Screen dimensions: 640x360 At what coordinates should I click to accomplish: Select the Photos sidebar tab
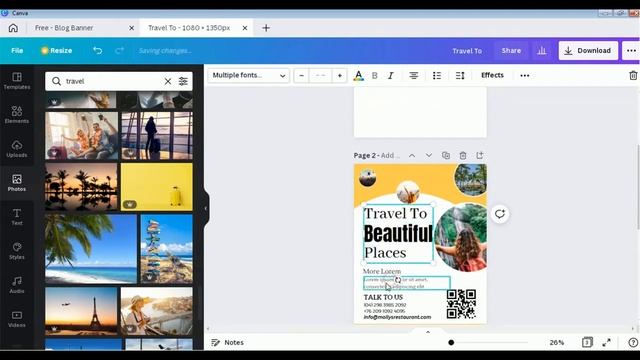[x=17, y=182]
